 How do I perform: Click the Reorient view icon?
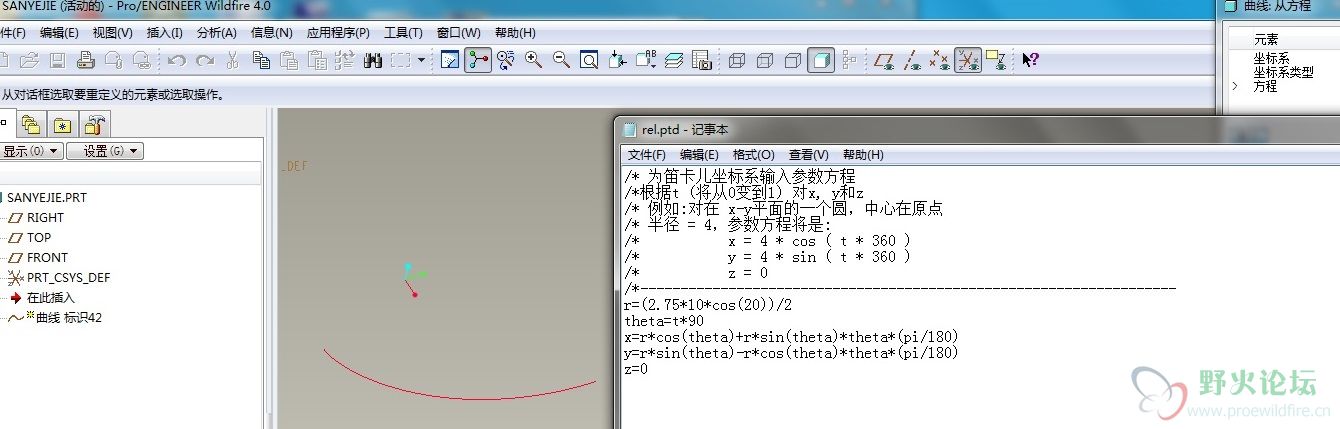pyautogui.click(x=618, y=60)
